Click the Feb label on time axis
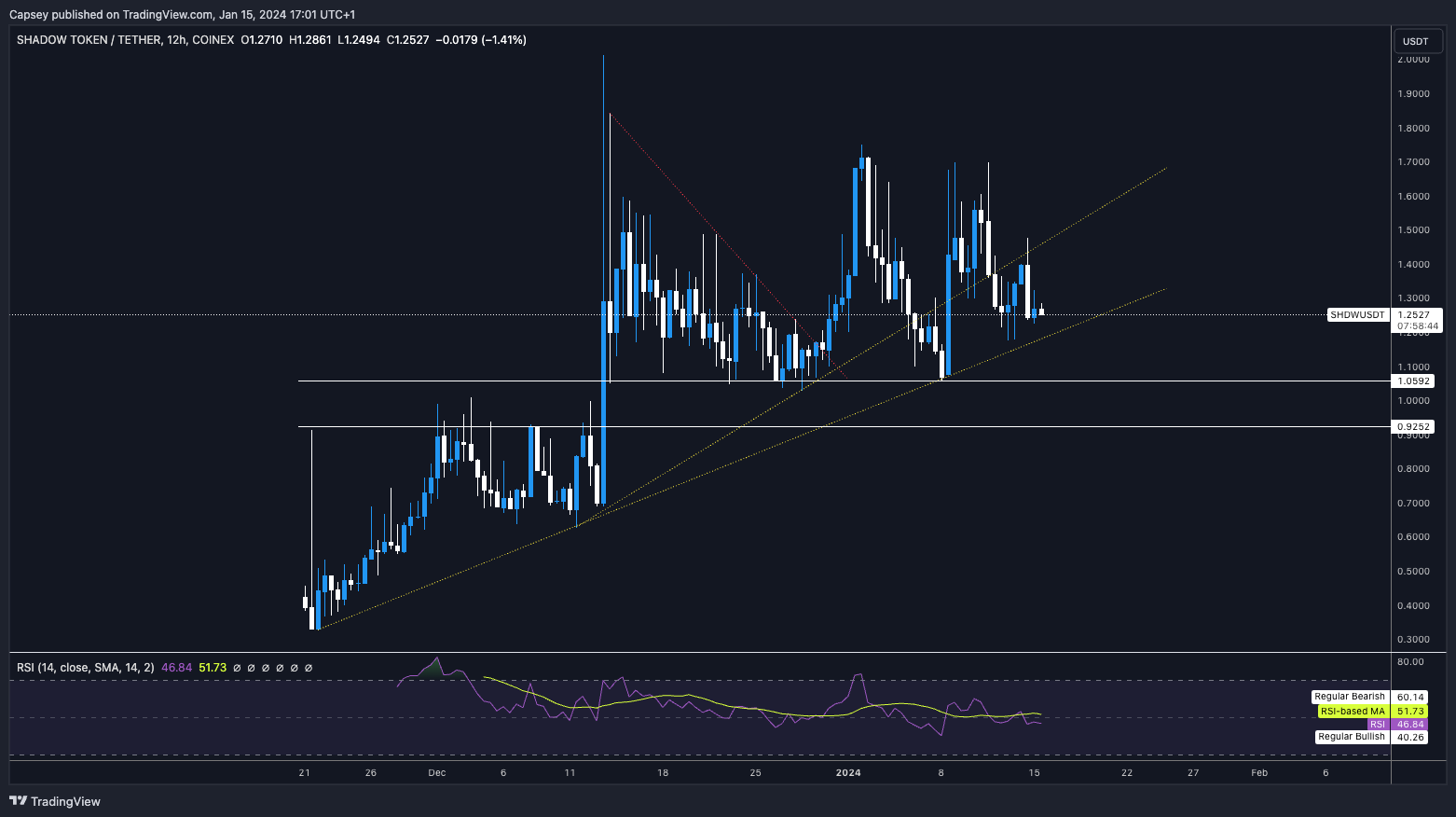The height and width of the screenshot is (817, 1456). (1259, 773)
